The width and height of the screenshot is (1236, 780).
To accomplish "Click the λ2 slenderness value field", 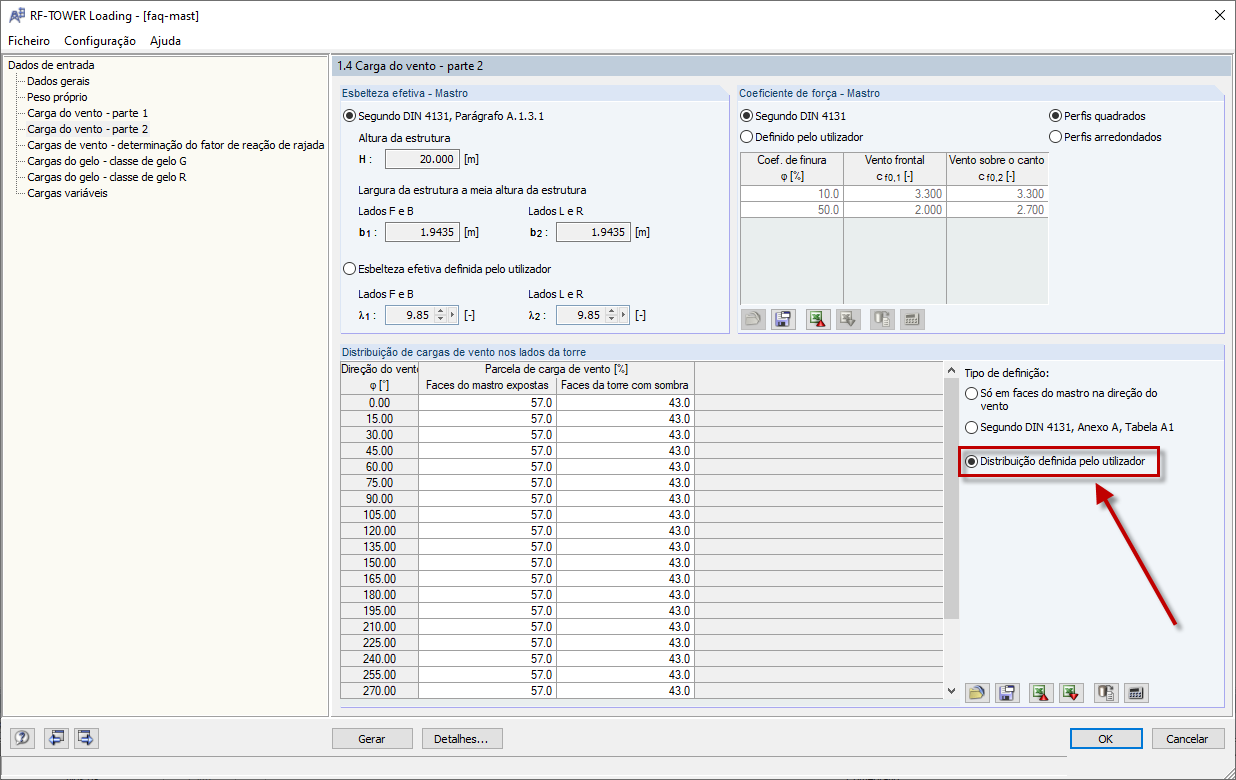I will point(579,315).
